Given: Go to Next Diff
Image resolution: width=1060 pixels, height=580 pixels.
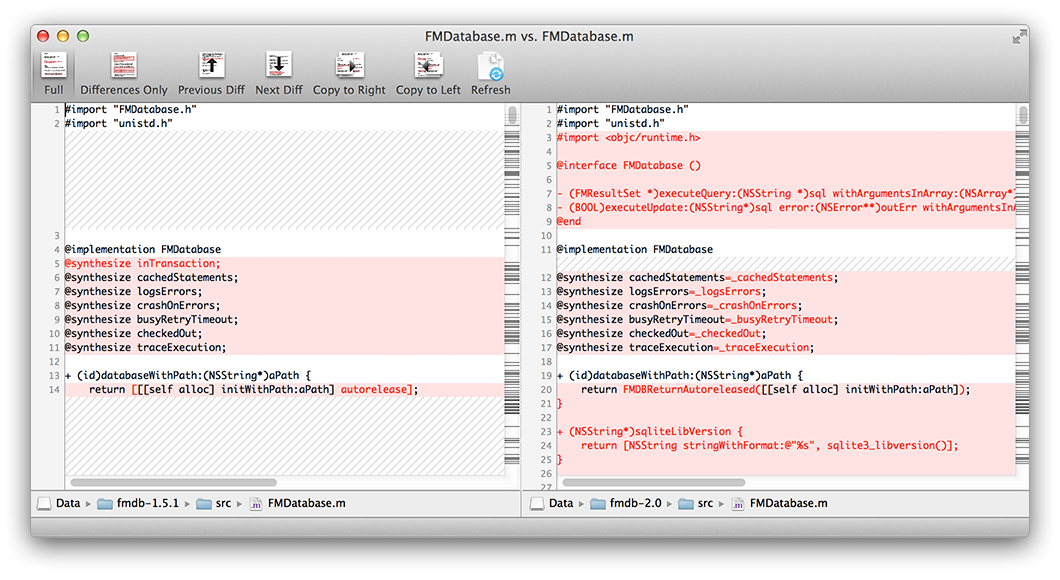Looking at the screenshot, I should click(279, 72).
